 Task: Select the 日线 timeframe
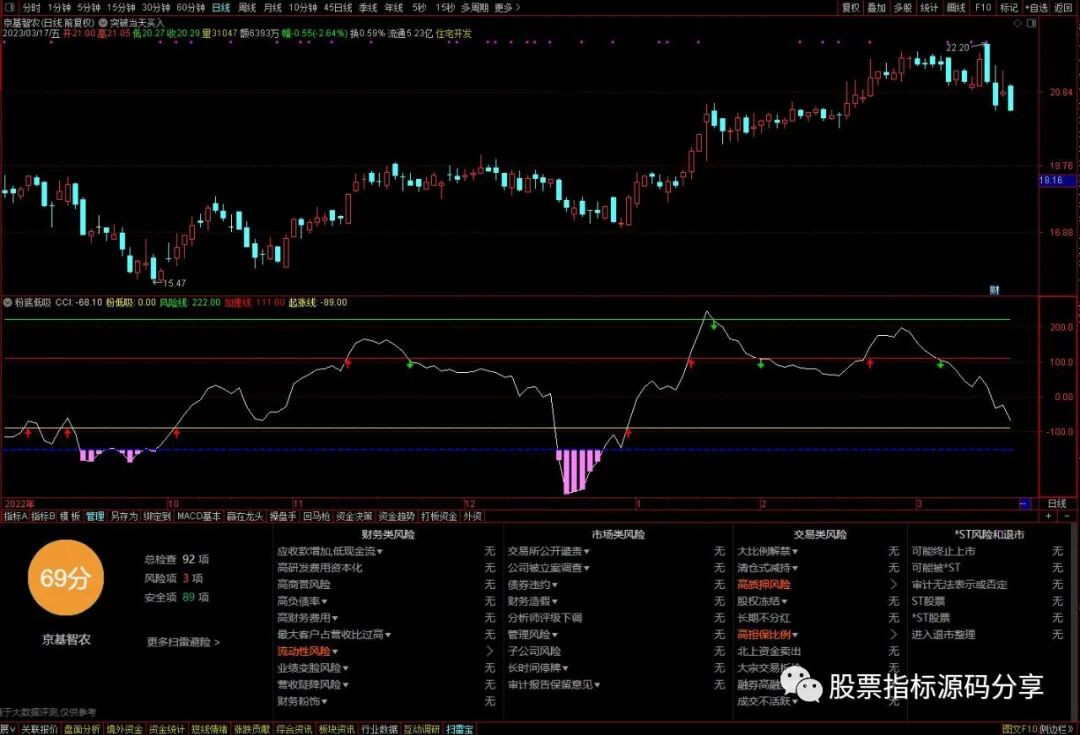[221, 8]
